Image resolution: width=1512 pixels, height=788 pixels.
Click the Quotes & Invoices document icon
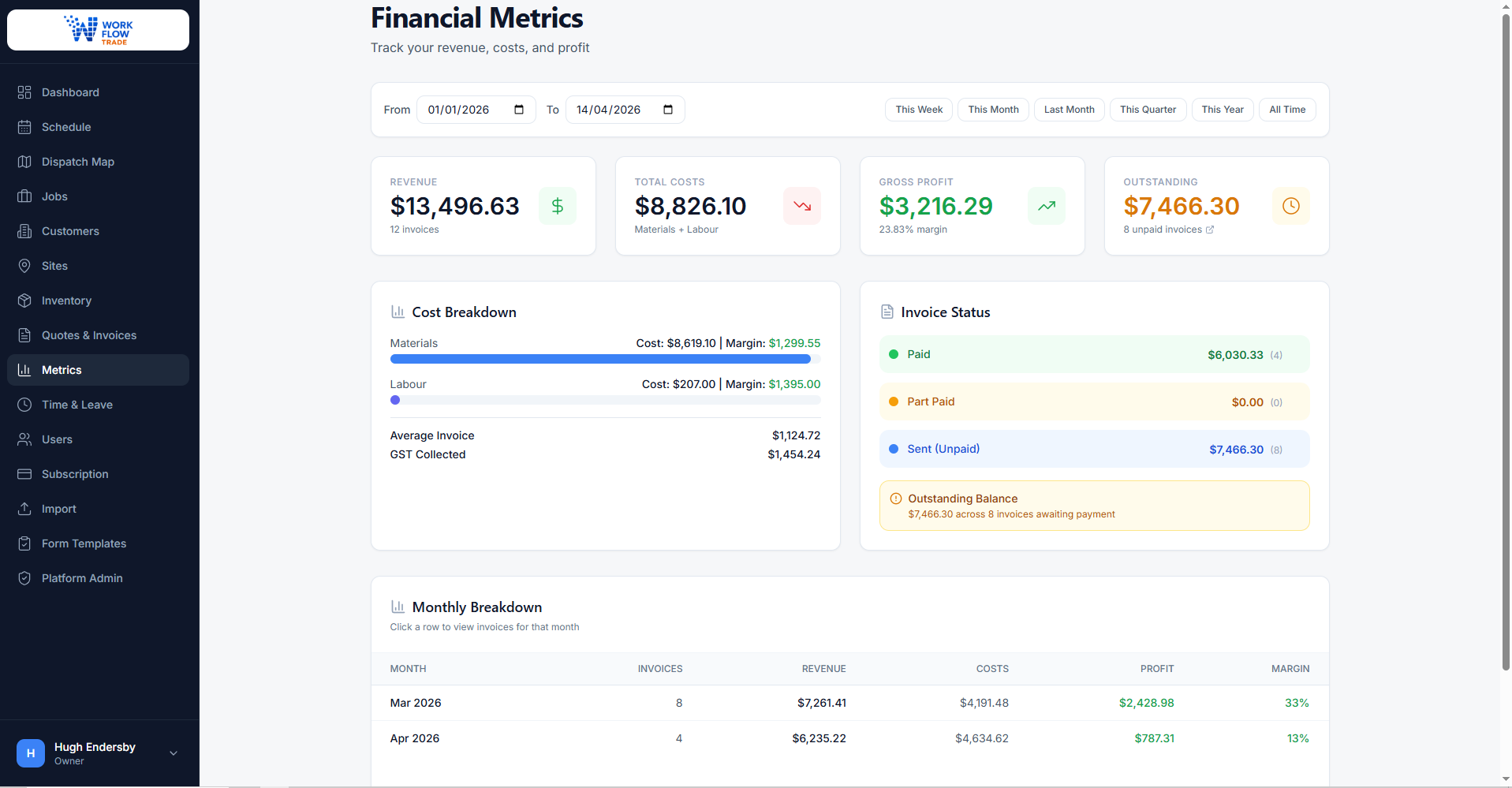(x=24, y=335)
